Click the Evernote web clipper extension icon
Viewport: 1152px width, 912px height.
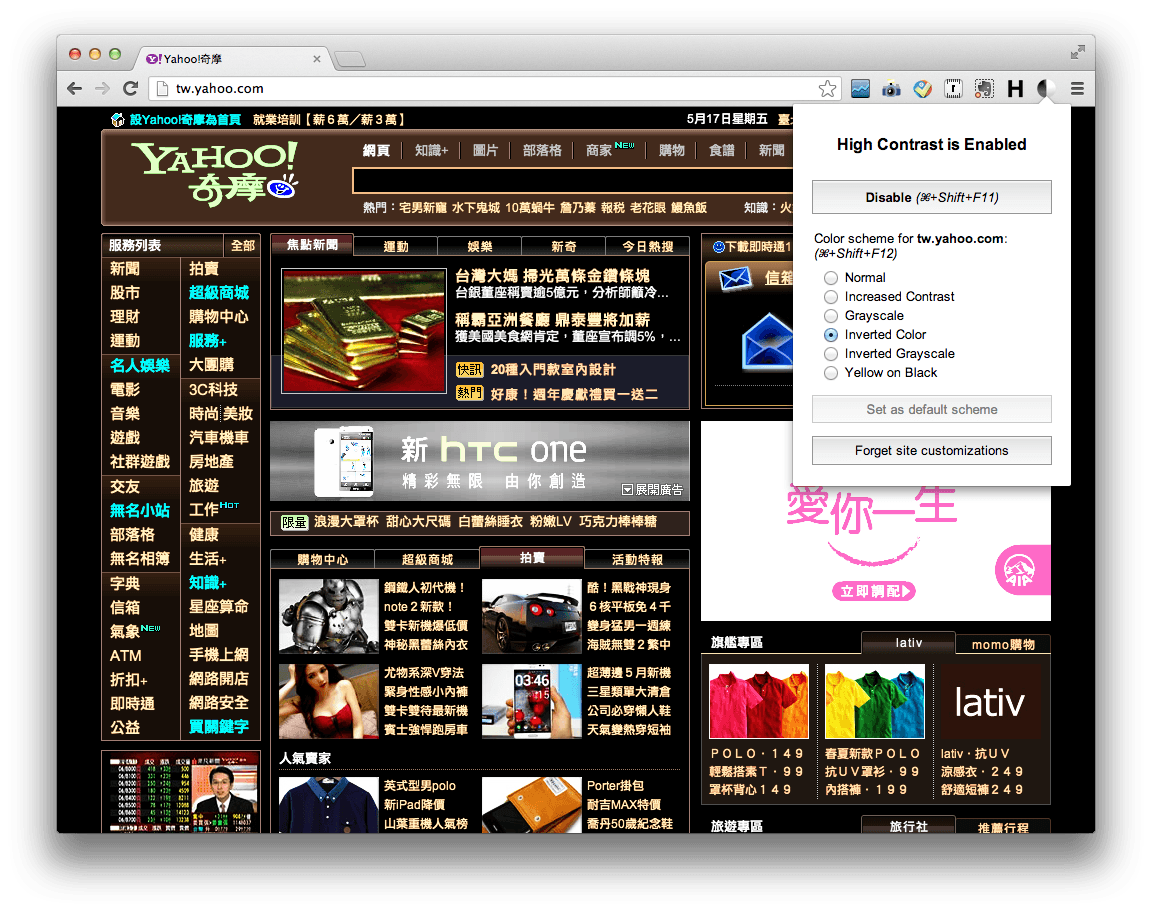[984, 89]
